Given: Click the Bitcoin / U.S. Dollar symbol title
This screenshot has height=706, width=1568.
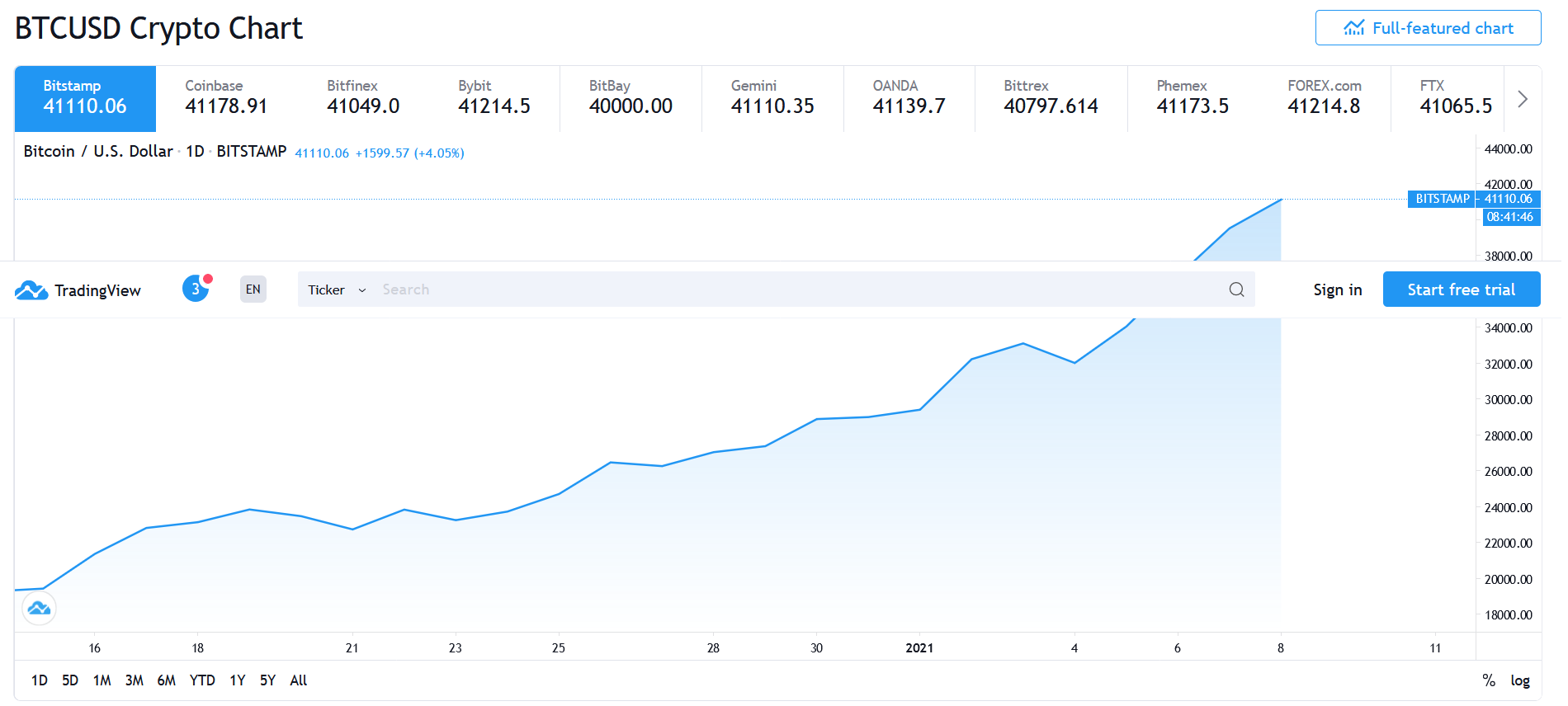Looking at the screenshot, I should coord(98,152).
